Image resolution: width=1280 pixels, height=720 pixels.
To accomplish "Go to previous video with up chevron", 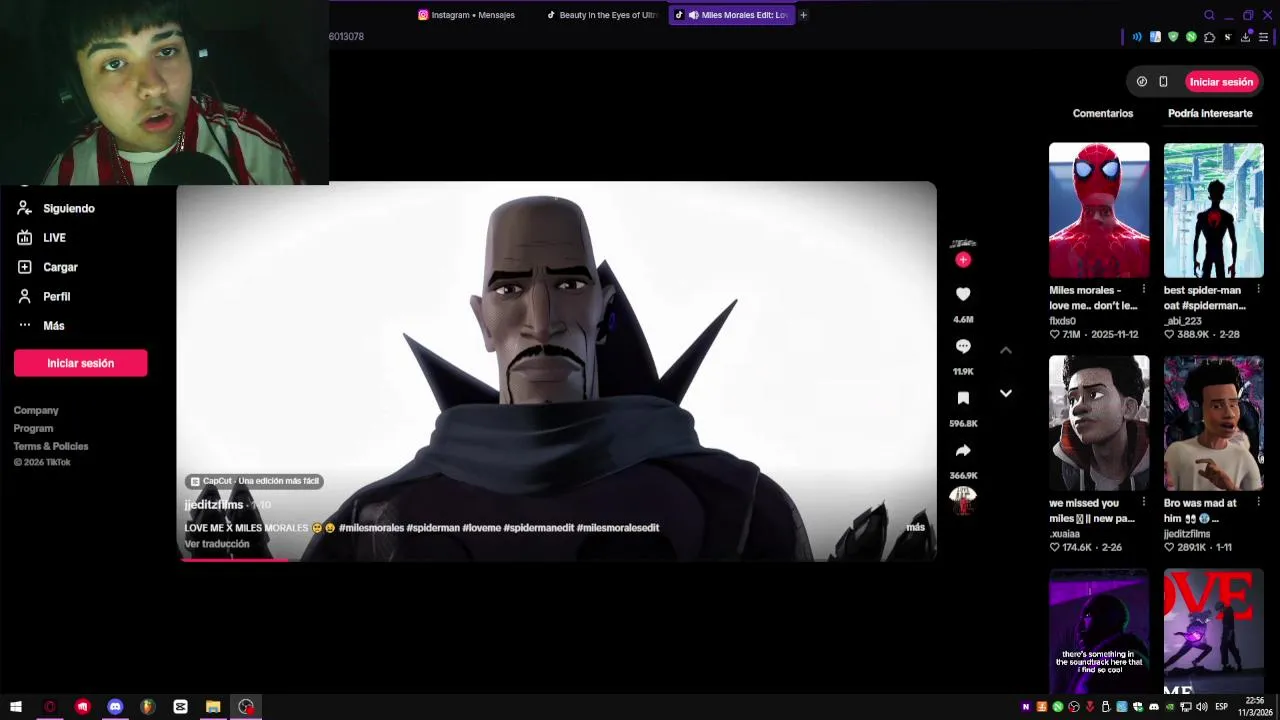I will [x=1006, y=350].
